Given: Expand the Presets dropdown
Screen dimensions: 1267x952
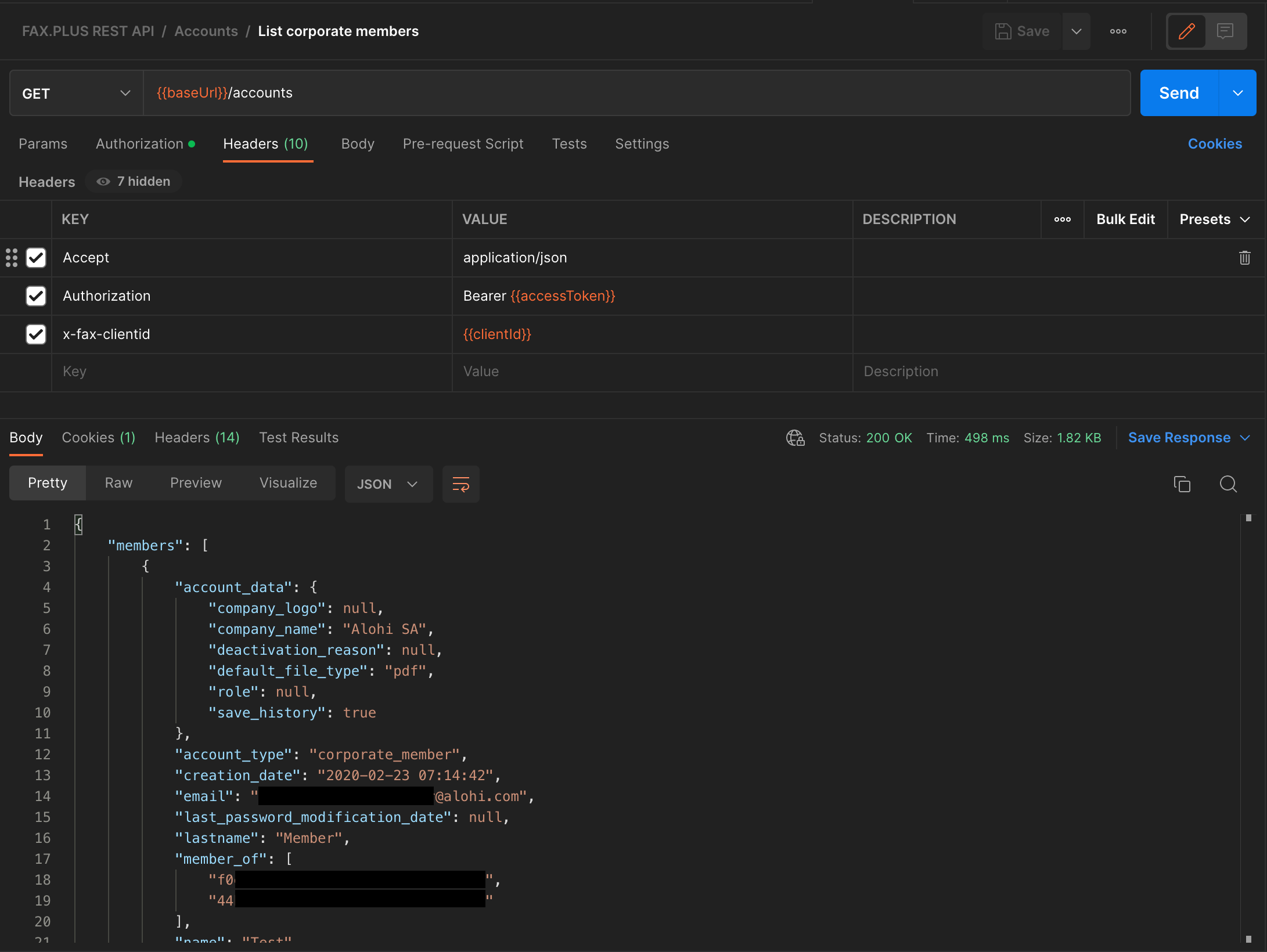Looking at the screenshot, I should [1214, 219].
